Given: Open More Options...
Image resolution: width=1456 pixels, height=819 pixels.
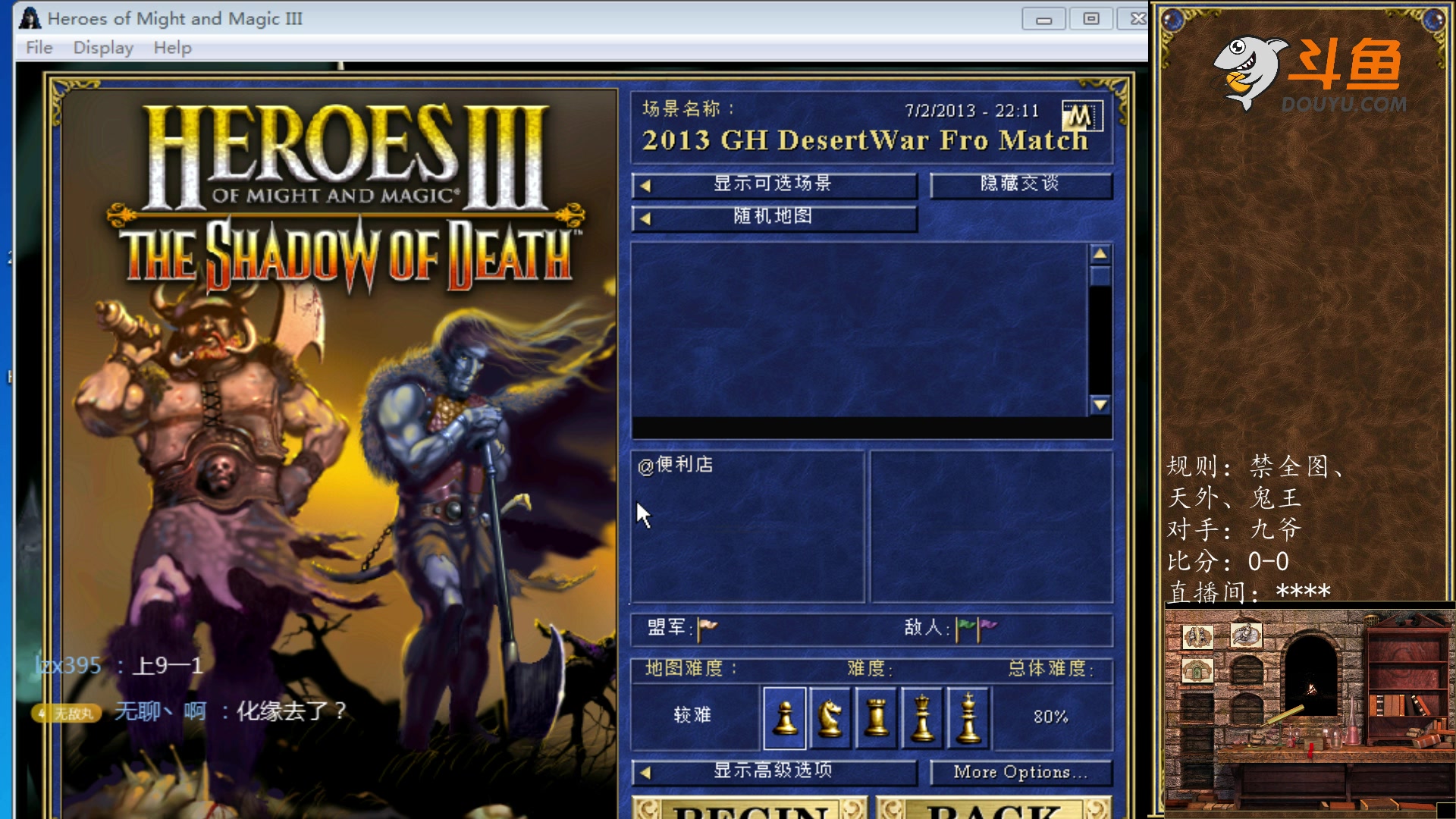Looking at the screenshot, I should tap(1021, 772).
